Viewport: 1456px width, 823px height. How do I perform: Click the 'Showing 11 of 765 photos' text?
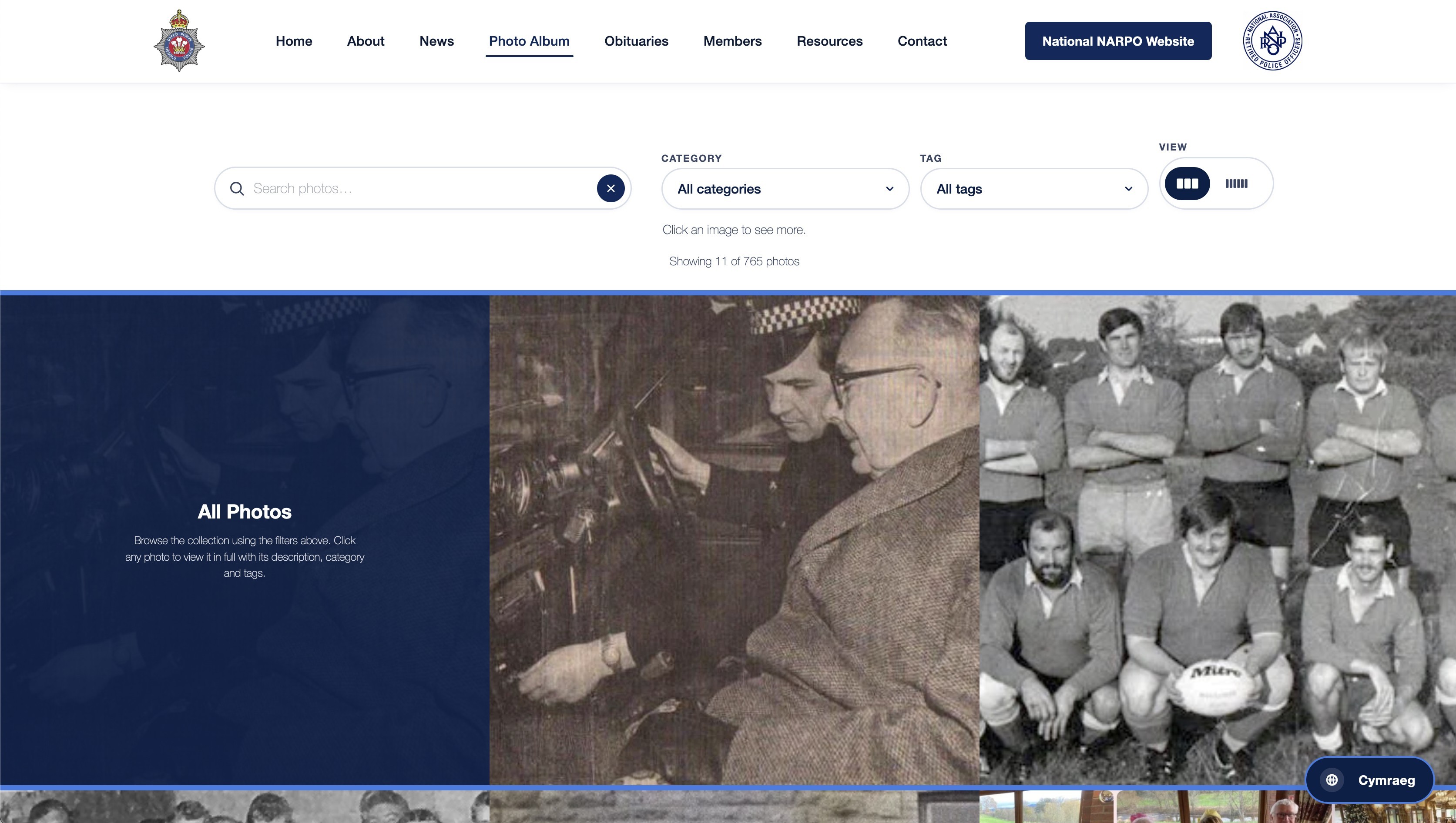pos(734,262)
